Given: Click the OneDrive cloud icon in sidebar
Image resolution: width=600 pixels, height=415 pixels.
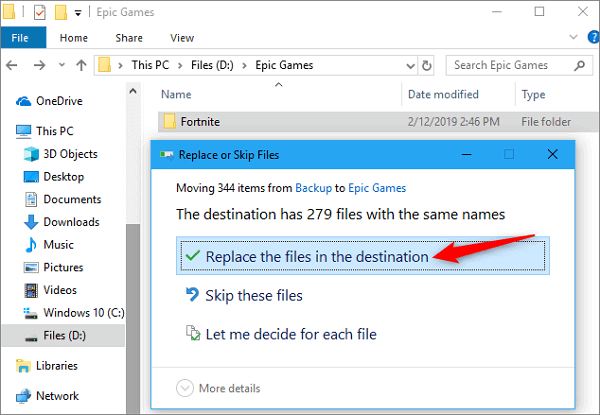Looking at the screenshot, I should (23, 101).
